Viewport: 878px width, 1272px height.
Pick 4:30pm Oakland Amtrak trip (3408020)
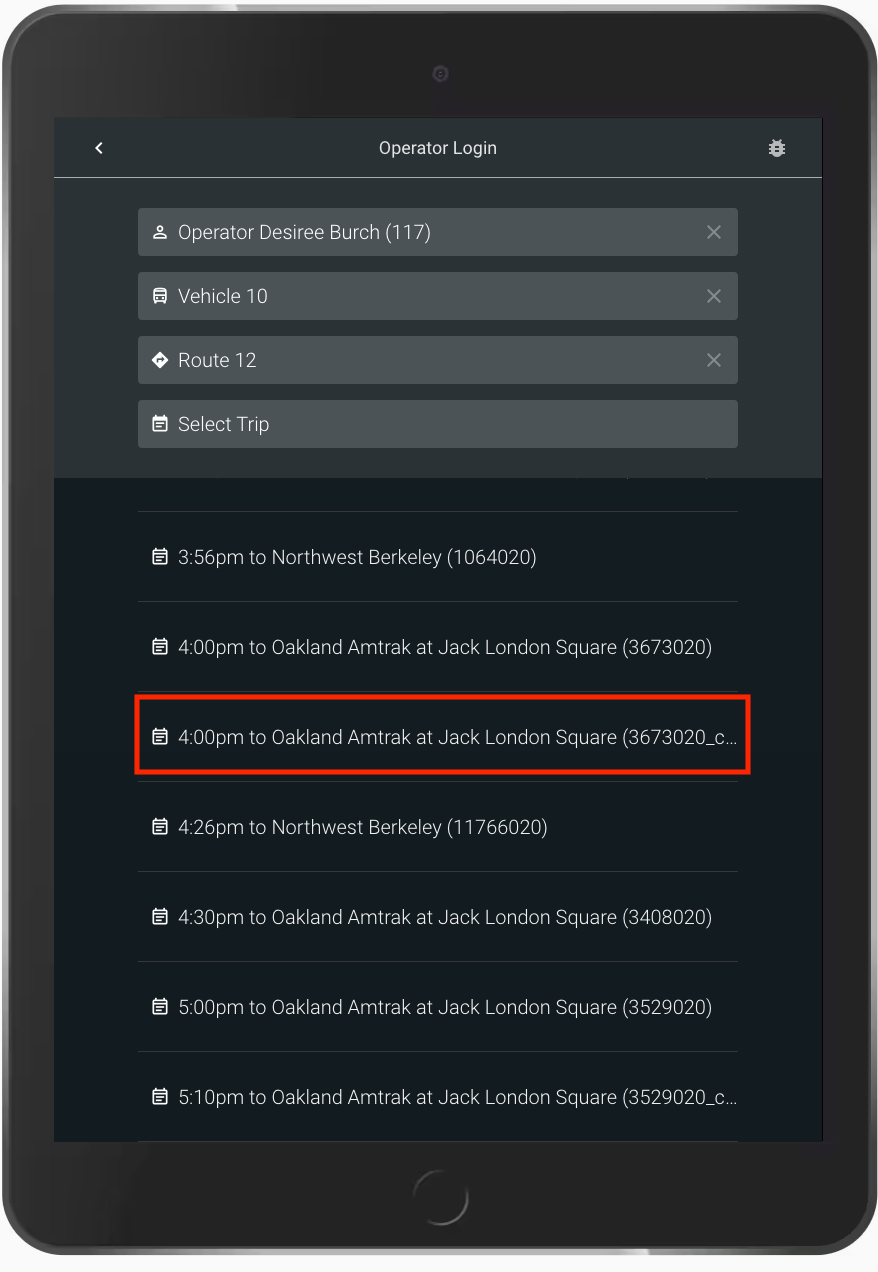pyautogui.click(x=444, y=917)
